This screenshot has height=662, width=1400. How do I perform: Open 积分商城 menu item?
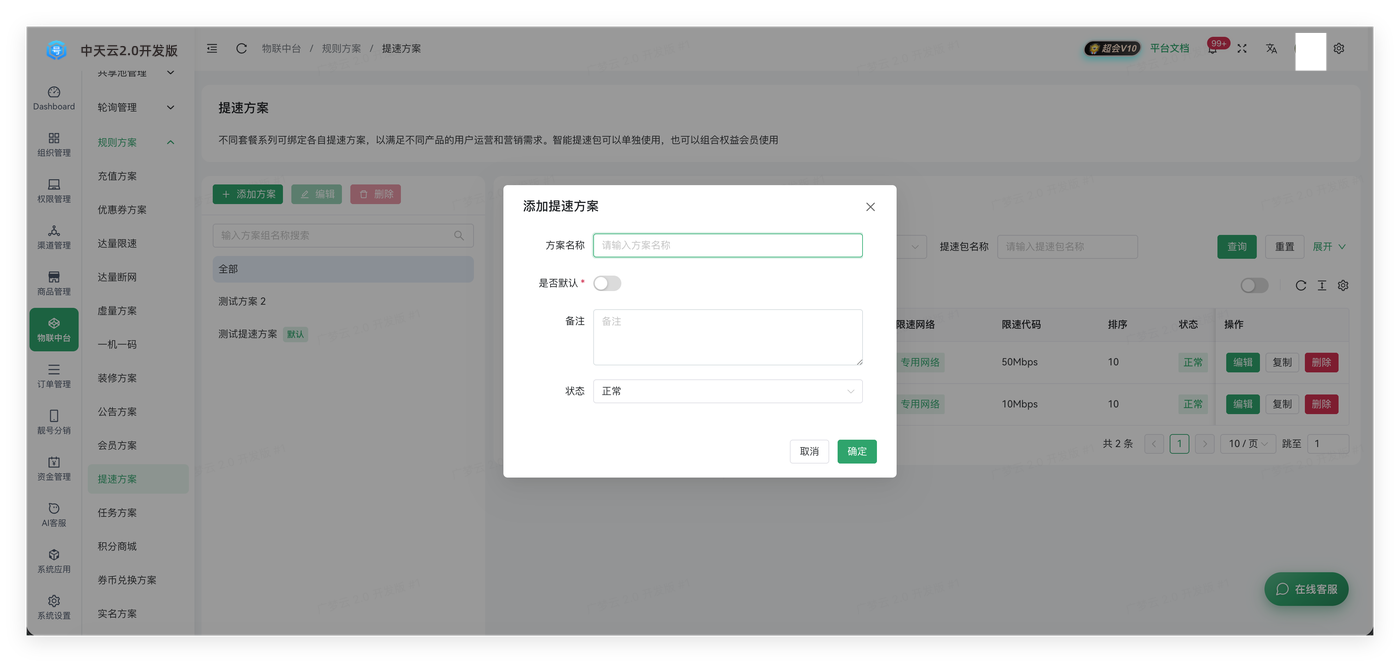click(138, 546)
